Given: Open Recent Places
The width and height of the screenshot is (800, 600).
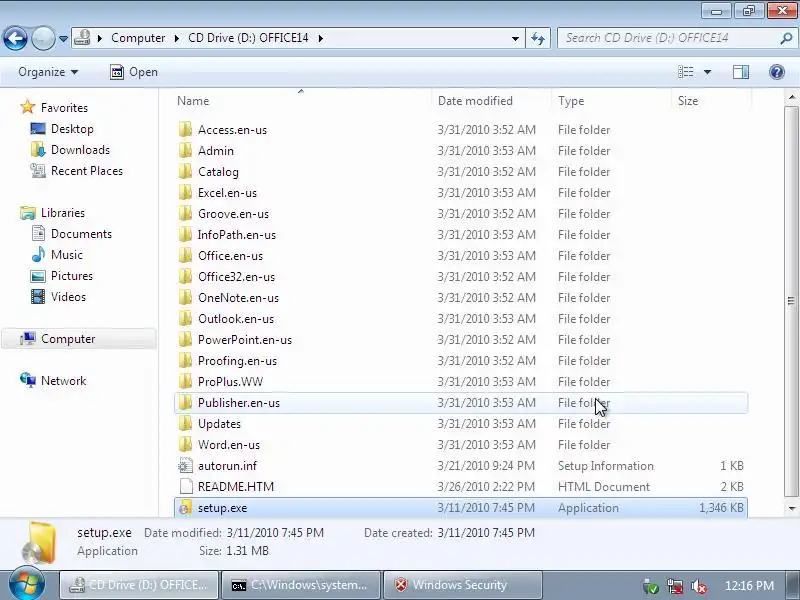Looking at the screenshot, I should [x=87, y=171].
